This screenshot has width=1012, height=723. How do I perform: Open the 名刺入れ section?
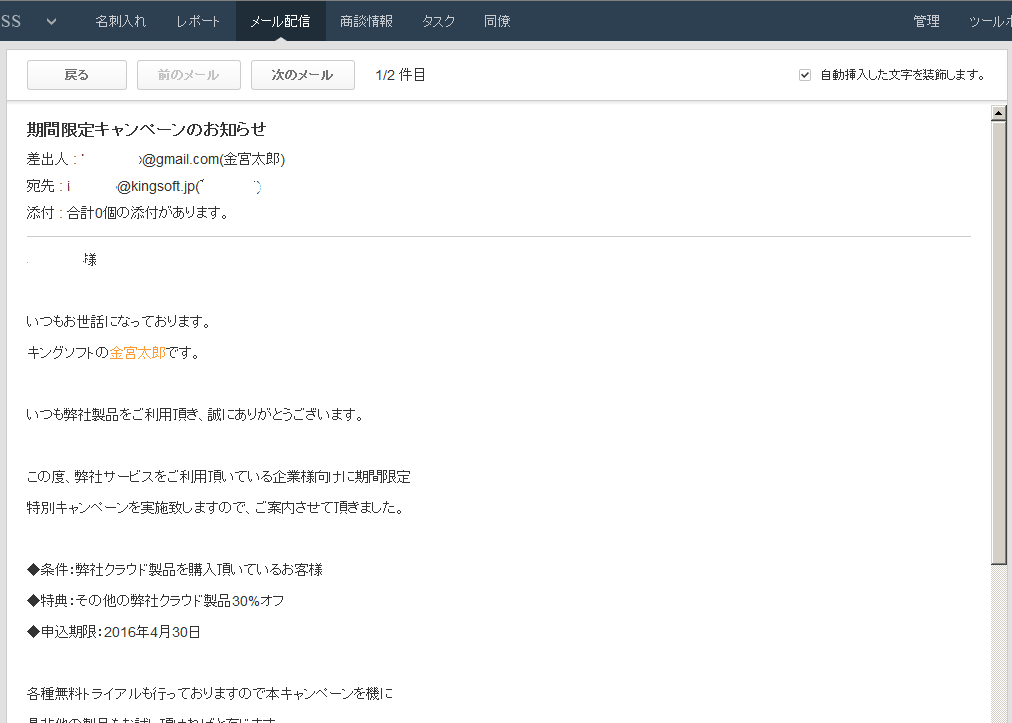pyautogui.click(x=120, y=20)
